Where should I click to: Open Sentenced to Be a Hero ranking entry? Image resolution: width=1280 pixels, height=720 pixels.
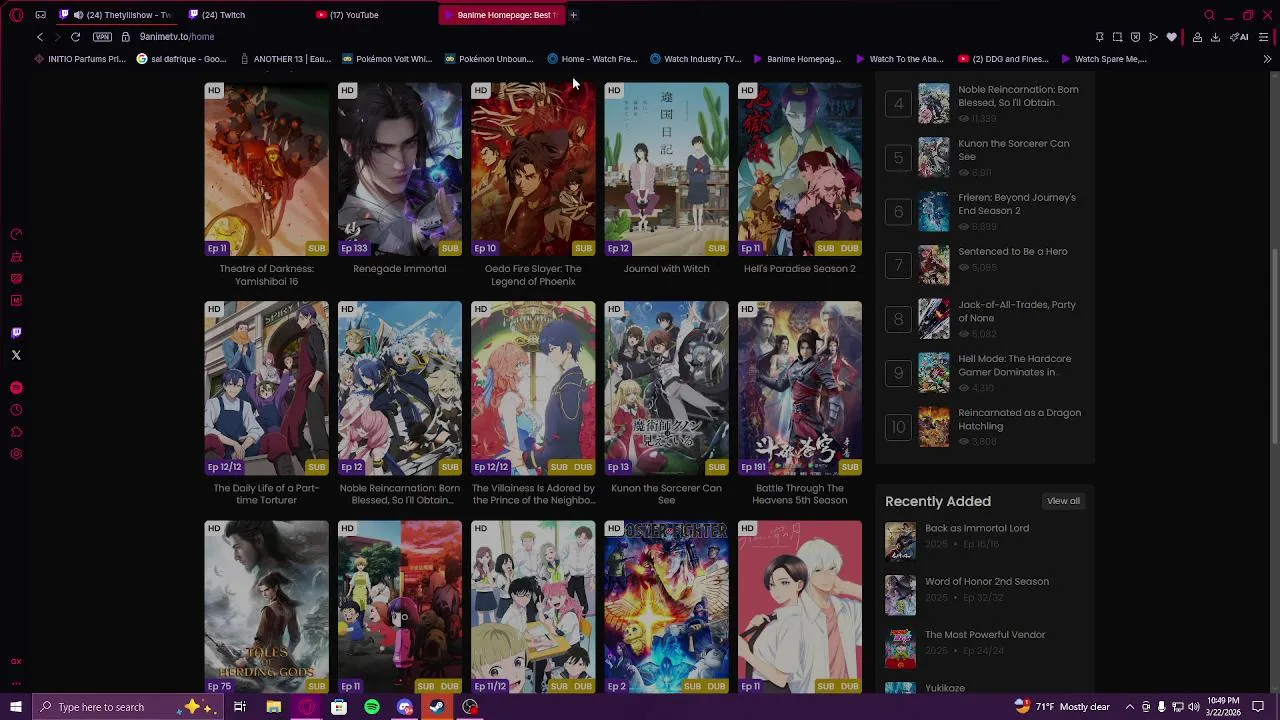1013,252
